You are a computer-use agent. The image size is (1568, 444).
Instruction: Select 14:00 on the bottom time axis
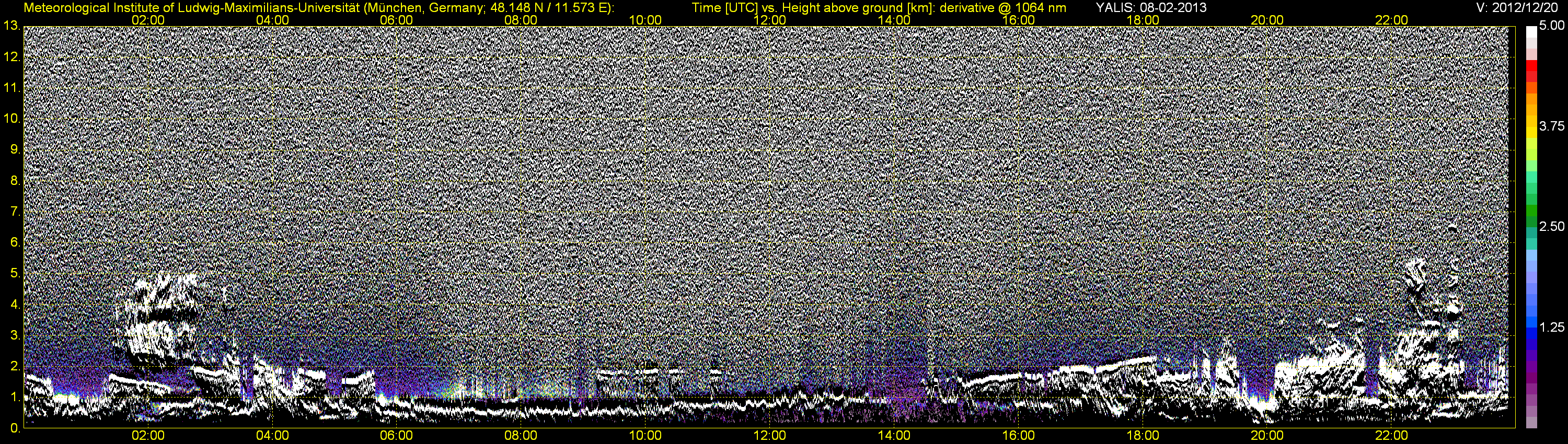[894, 436]
